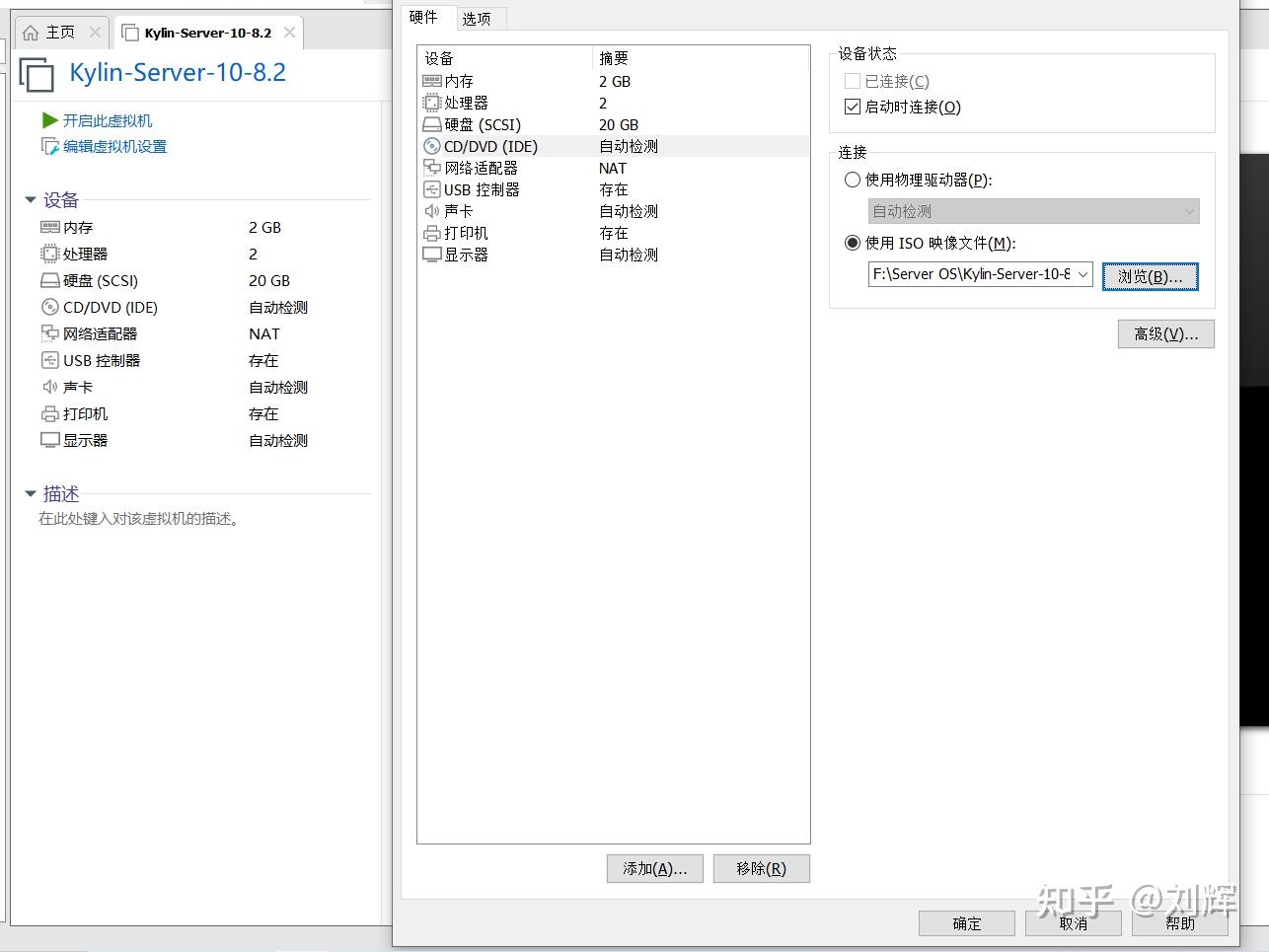This screenshot has height=952, width=1269.
Task: Collapse the 设备 section in main window
Action: coord(31,200)
